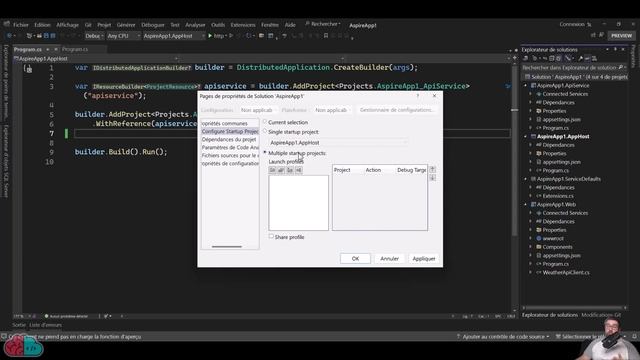Move project up with arrow button
Viewport: 640px width, 360px height.
[432, 169]
